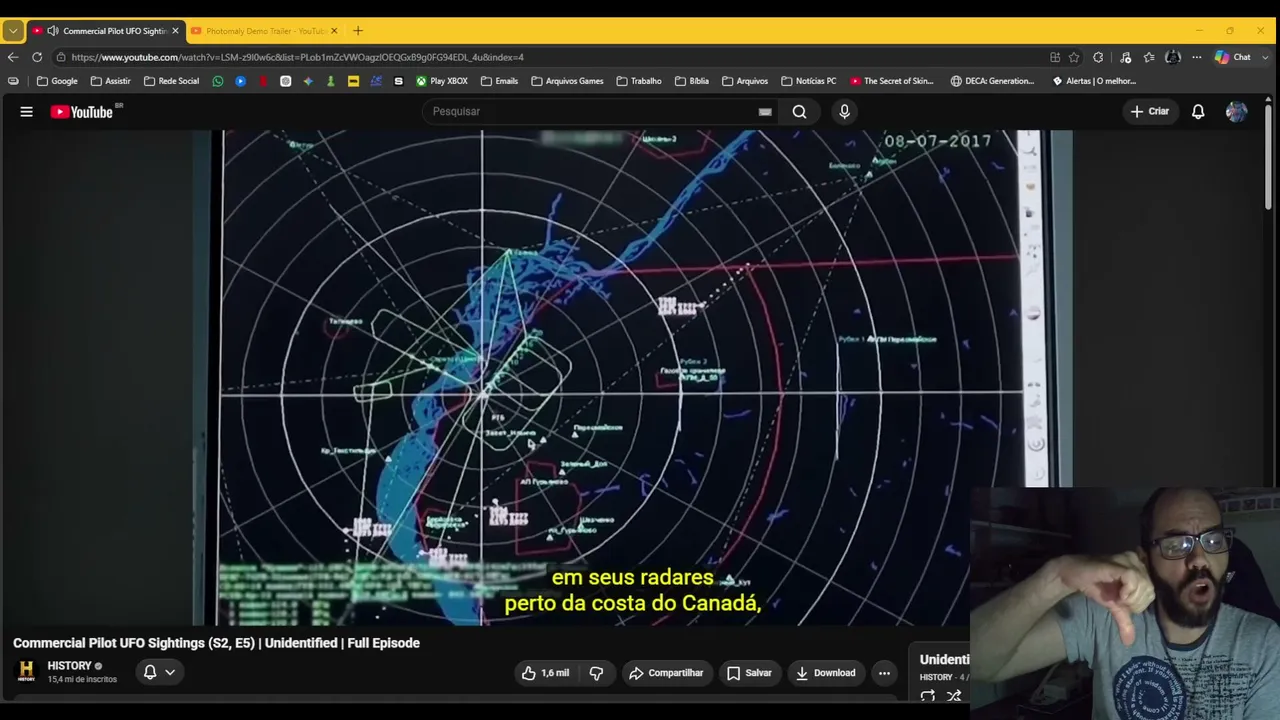Open the Trabalho bookmarks folder
Screen dimensions: 1280x720
pyautogui.click(x=638, y=81)
